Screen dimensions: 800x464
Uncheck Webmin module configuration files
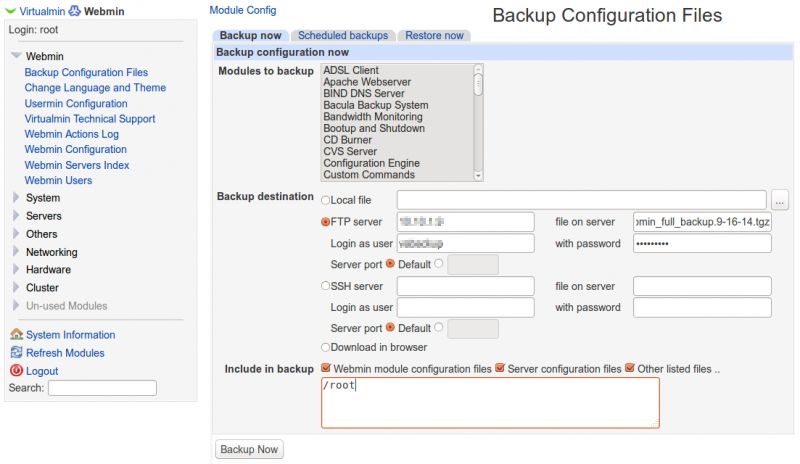(x=326, y=368)
